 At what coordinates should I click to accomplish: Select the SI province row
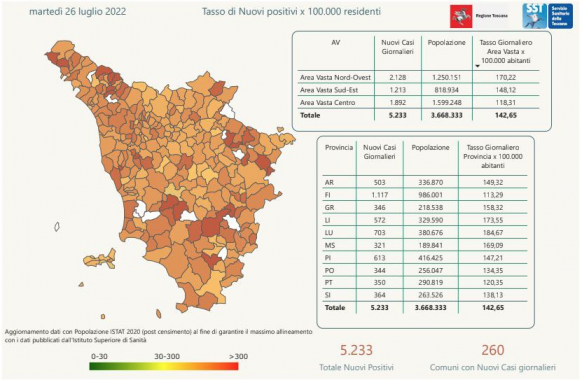(425, 295)
